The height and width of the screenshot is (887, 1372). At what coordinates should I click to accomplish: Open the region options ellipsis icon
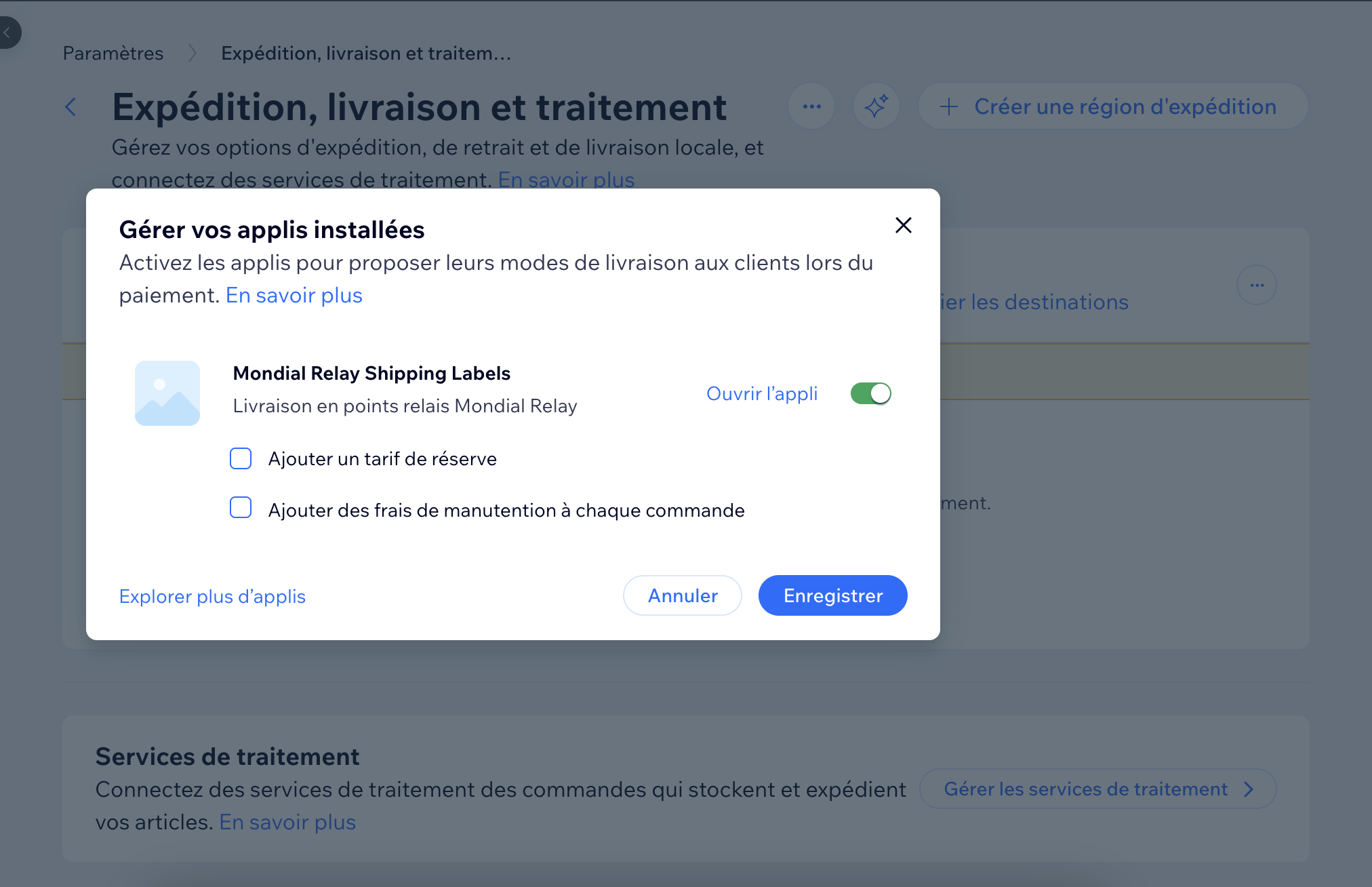coord(1257,285)
